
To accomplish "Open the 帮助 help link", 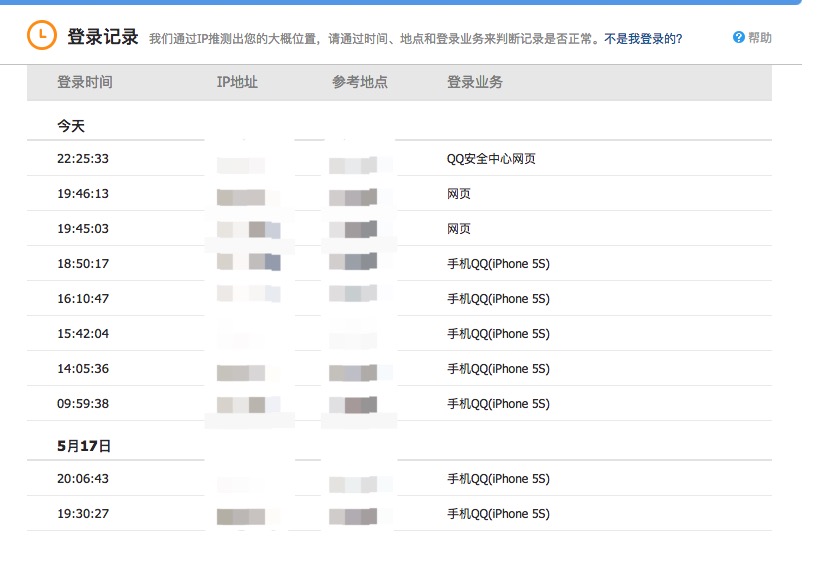I will (x=759, y=38).
